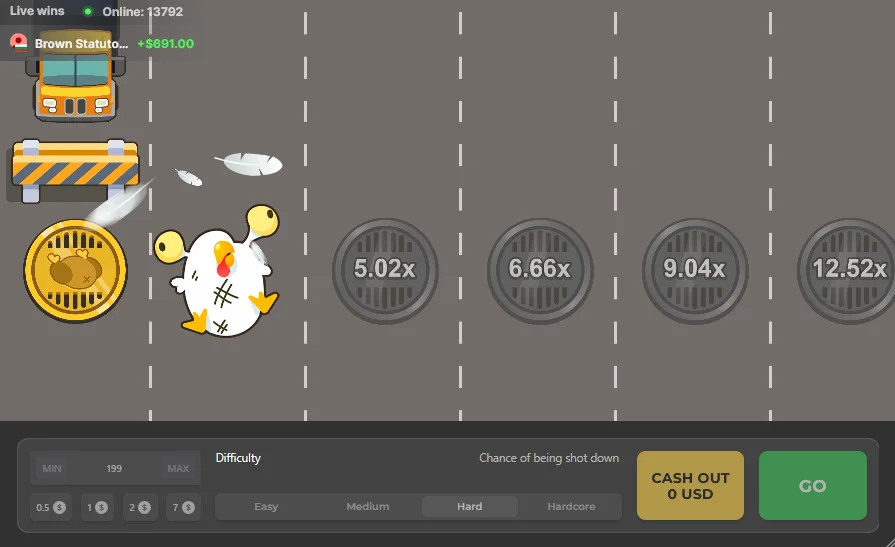Click the Chance of being shot down text
Image resolution: width=895 pixels, height=547 pixels.
549,458
